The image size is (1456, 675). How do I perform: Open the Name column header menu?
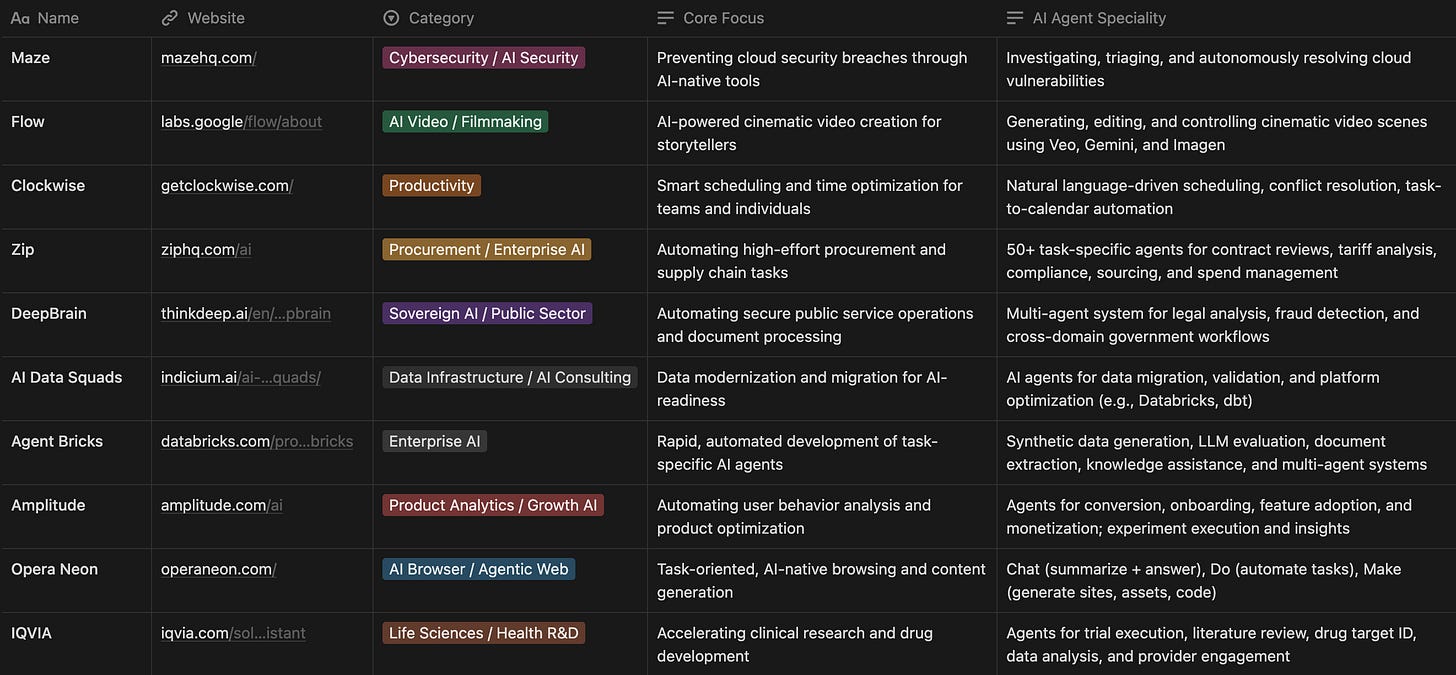[76, 18]
